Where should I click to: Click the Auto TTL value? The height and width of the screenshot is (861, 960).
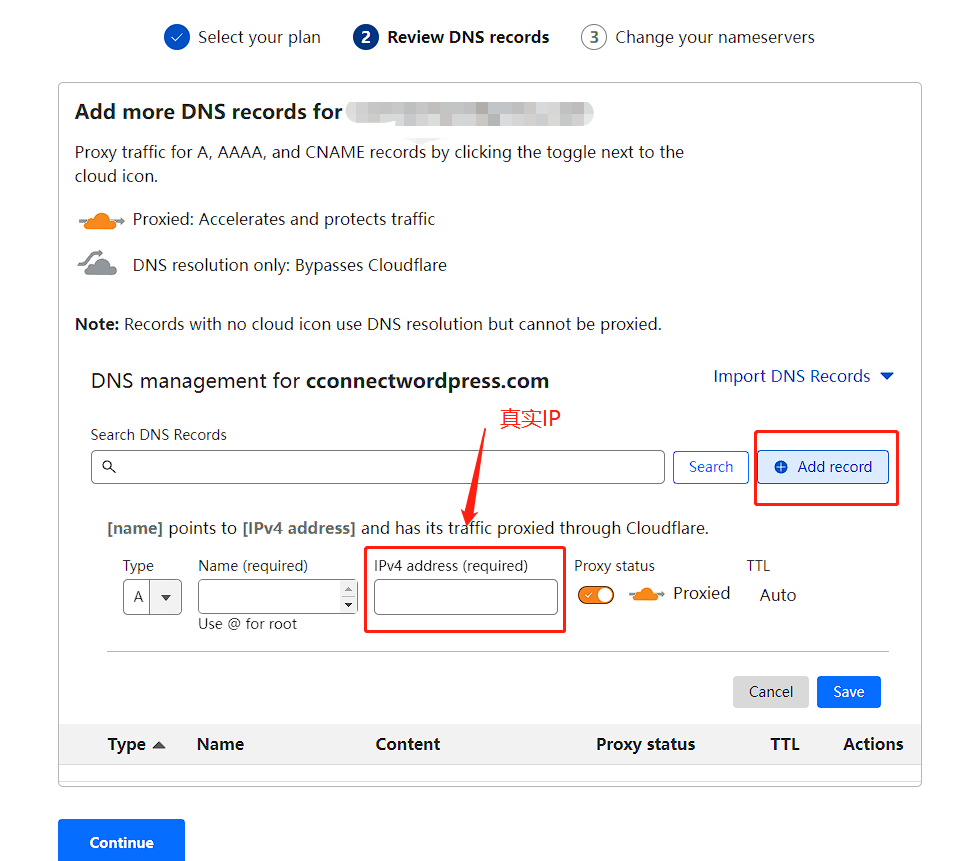tap(778, 595)
